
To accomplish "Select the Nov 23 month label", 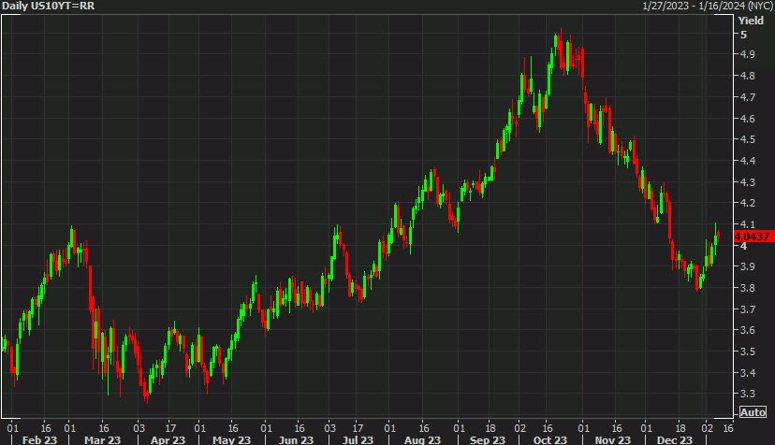I will [x=613, y=440].
